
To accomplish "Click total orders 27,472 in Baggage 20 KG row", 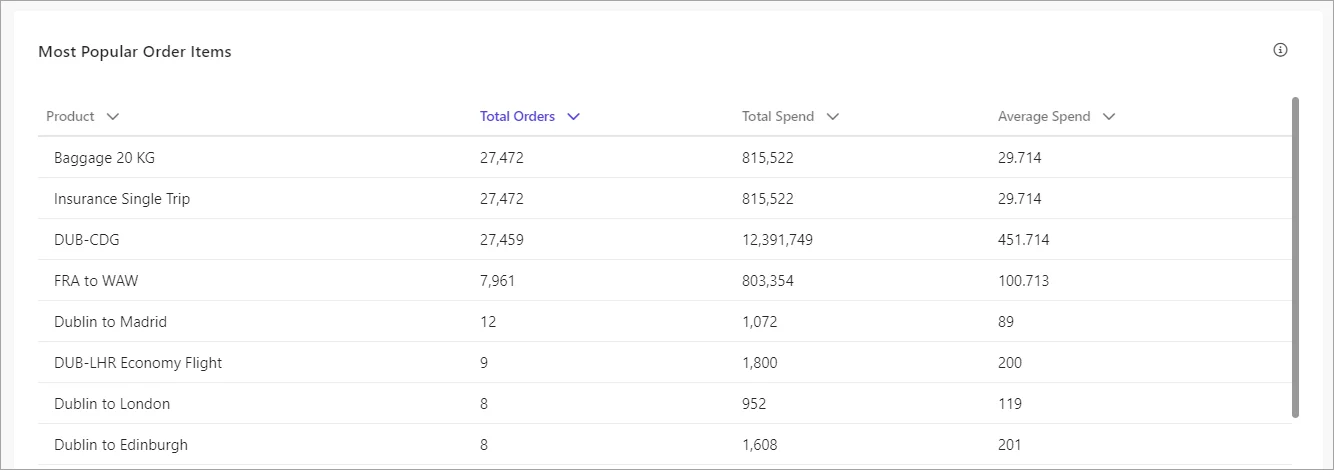I will (502, 158).
